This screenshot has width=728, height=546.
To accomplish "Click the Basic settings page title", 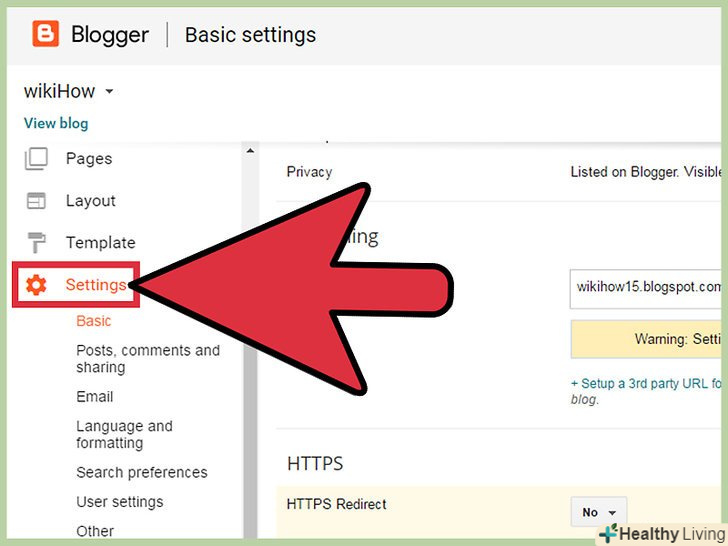I will [250, 35].
